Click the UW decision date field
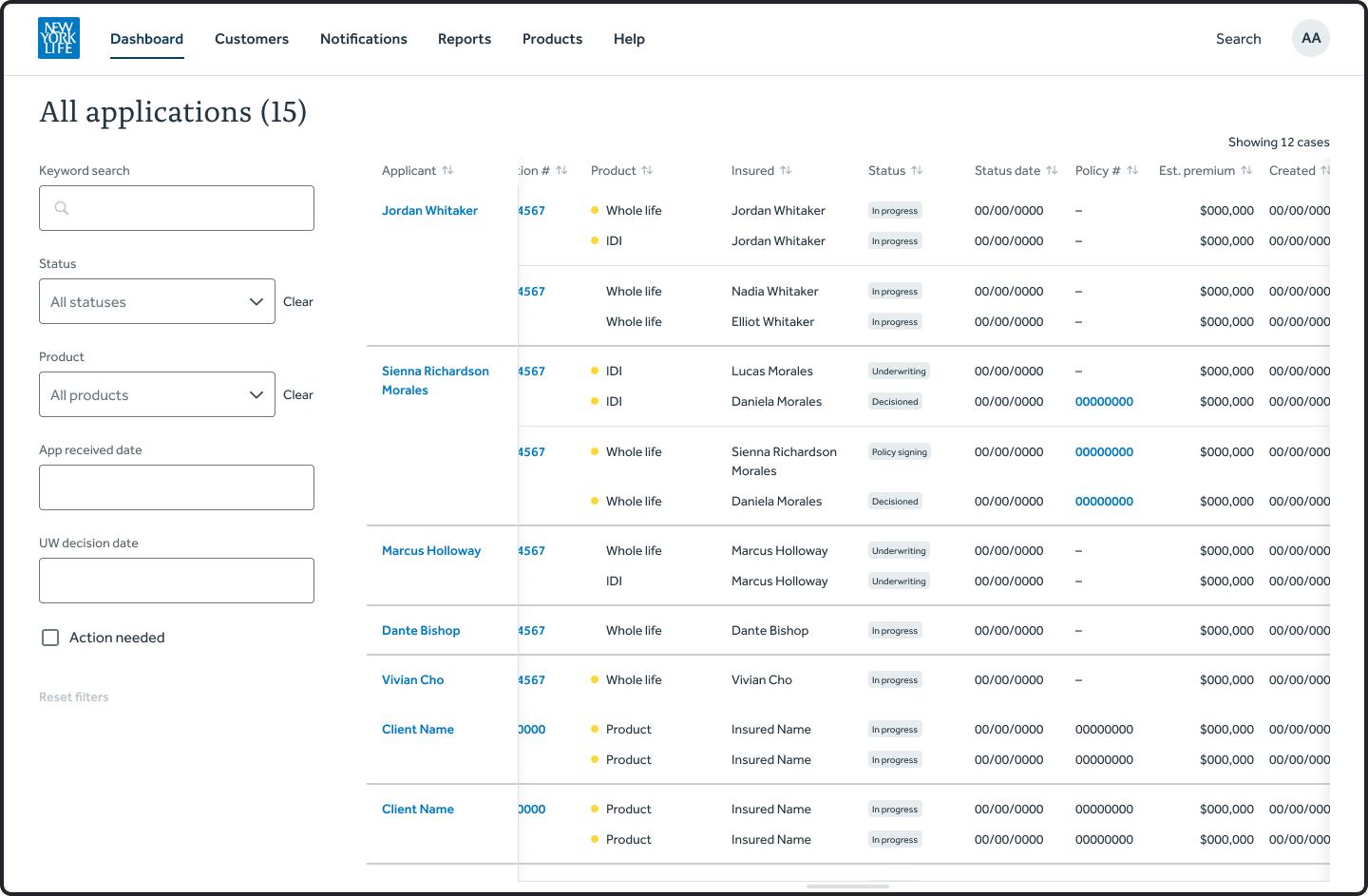1368x896 pixels. (177, 581)
